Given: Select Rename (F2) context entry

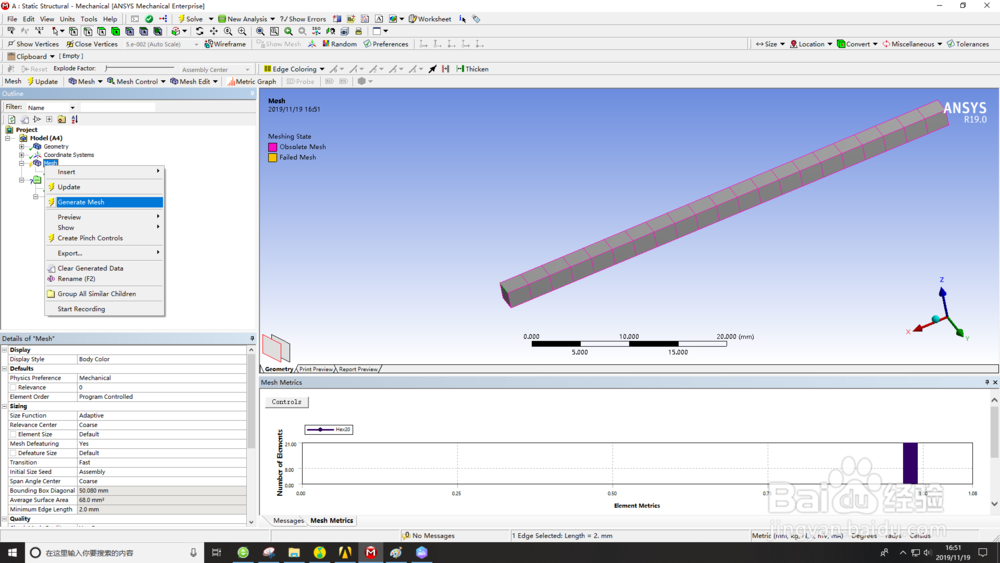Looking at the screenshot, I should (x=105, y=279).
